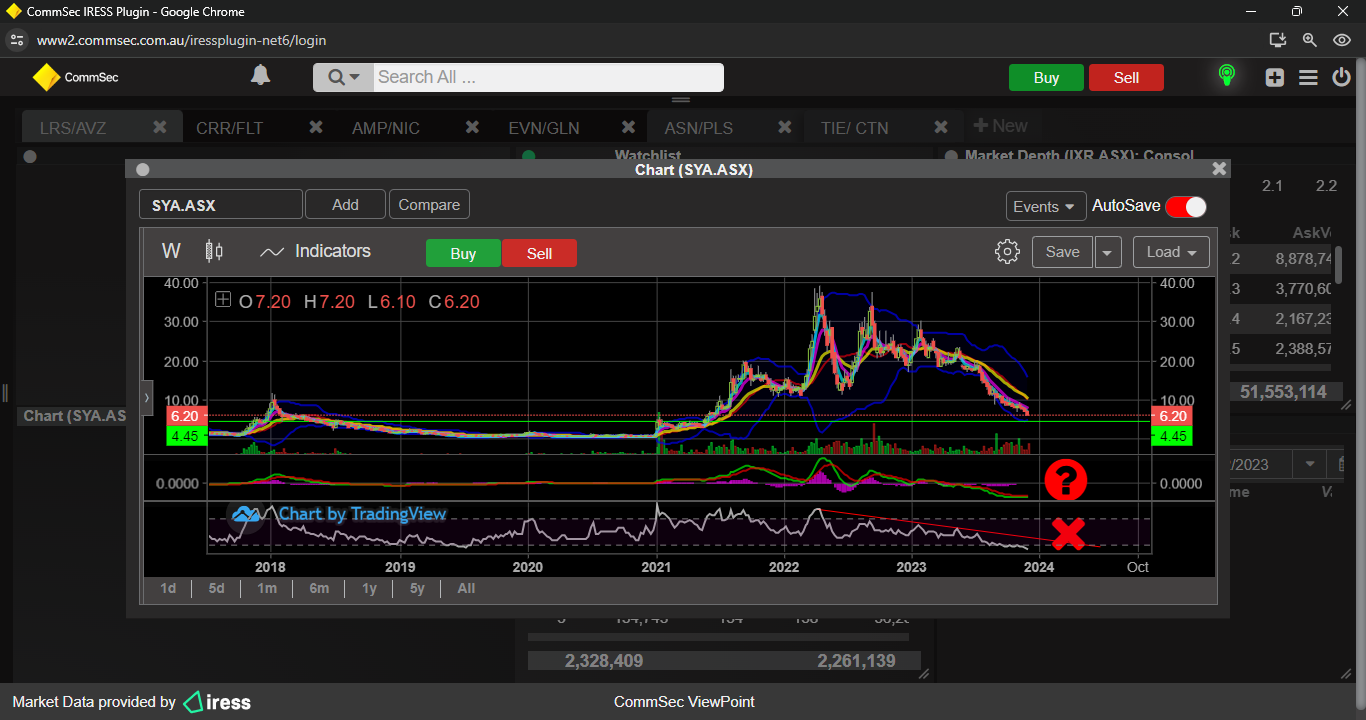Switch to the EVN/GLN tab
This screenshot has height=720, width=1366.
pyautogui.click(x=544, y=128)
